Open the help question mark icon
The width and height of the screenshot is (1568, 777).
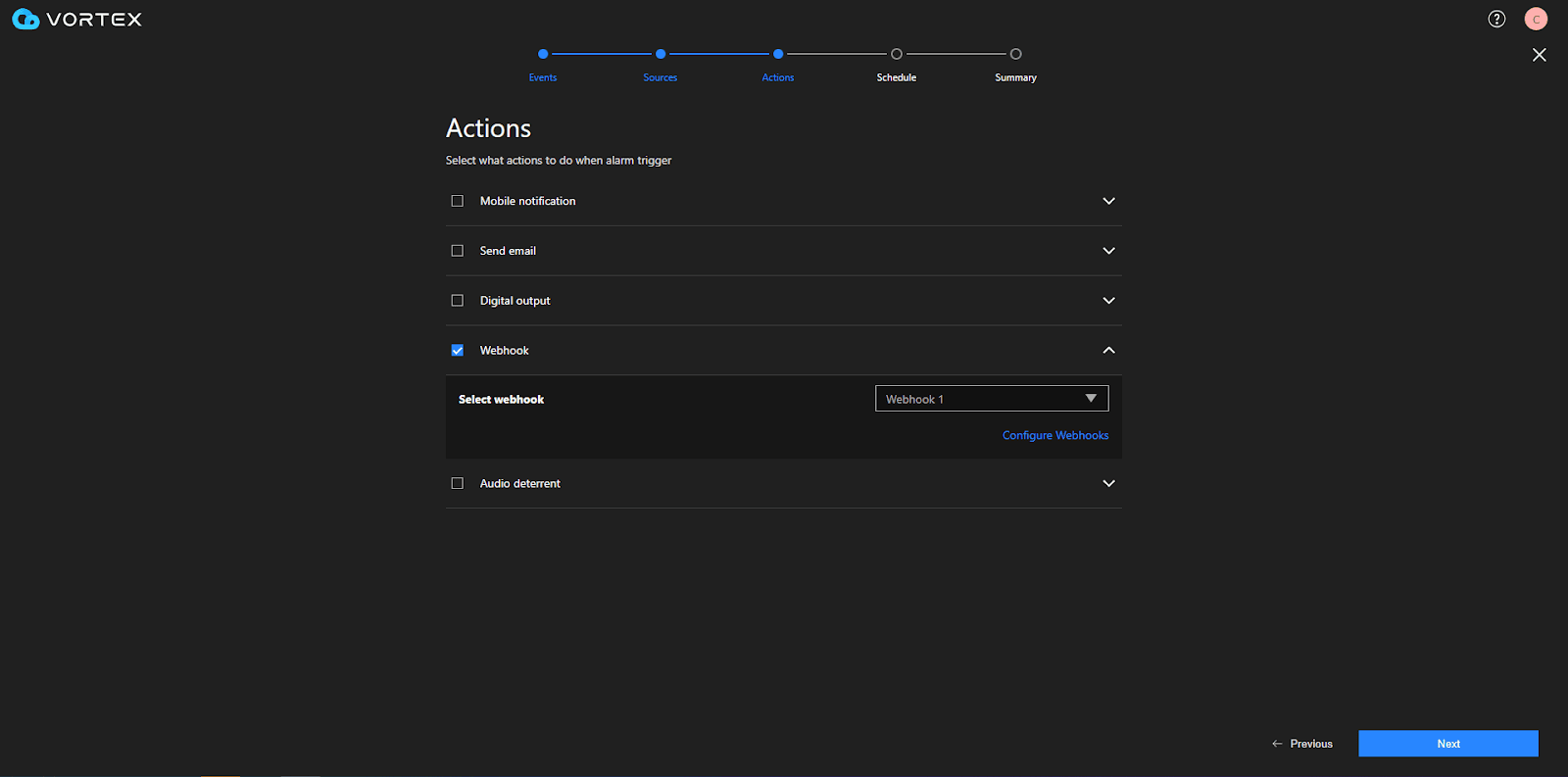tap(1496, 19)
